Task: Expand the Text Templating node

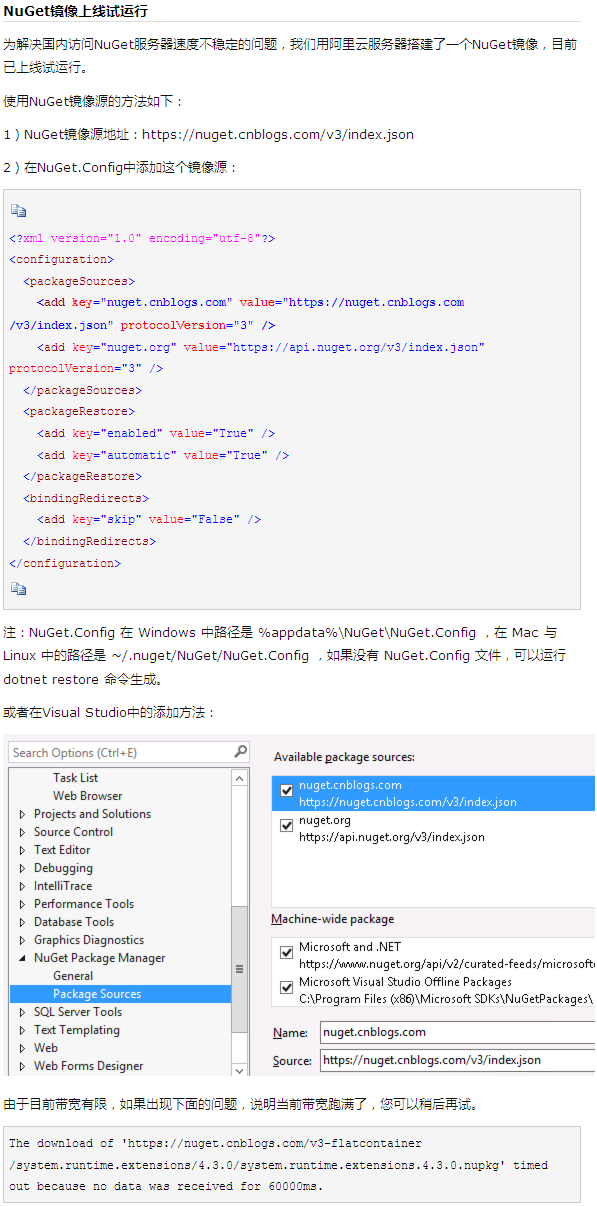Action: [23, 1030]
